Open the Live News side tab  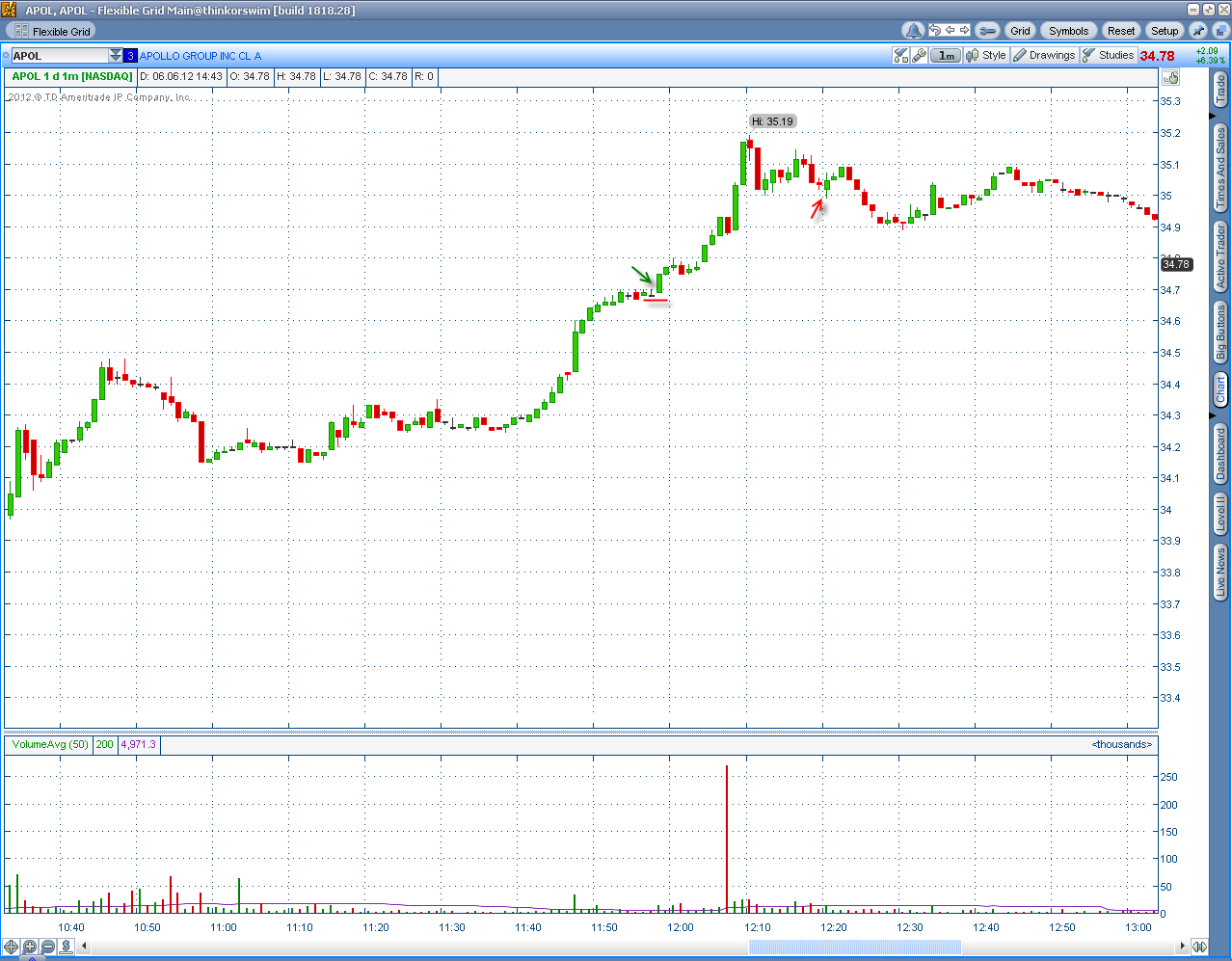(x=1220, y=572)
